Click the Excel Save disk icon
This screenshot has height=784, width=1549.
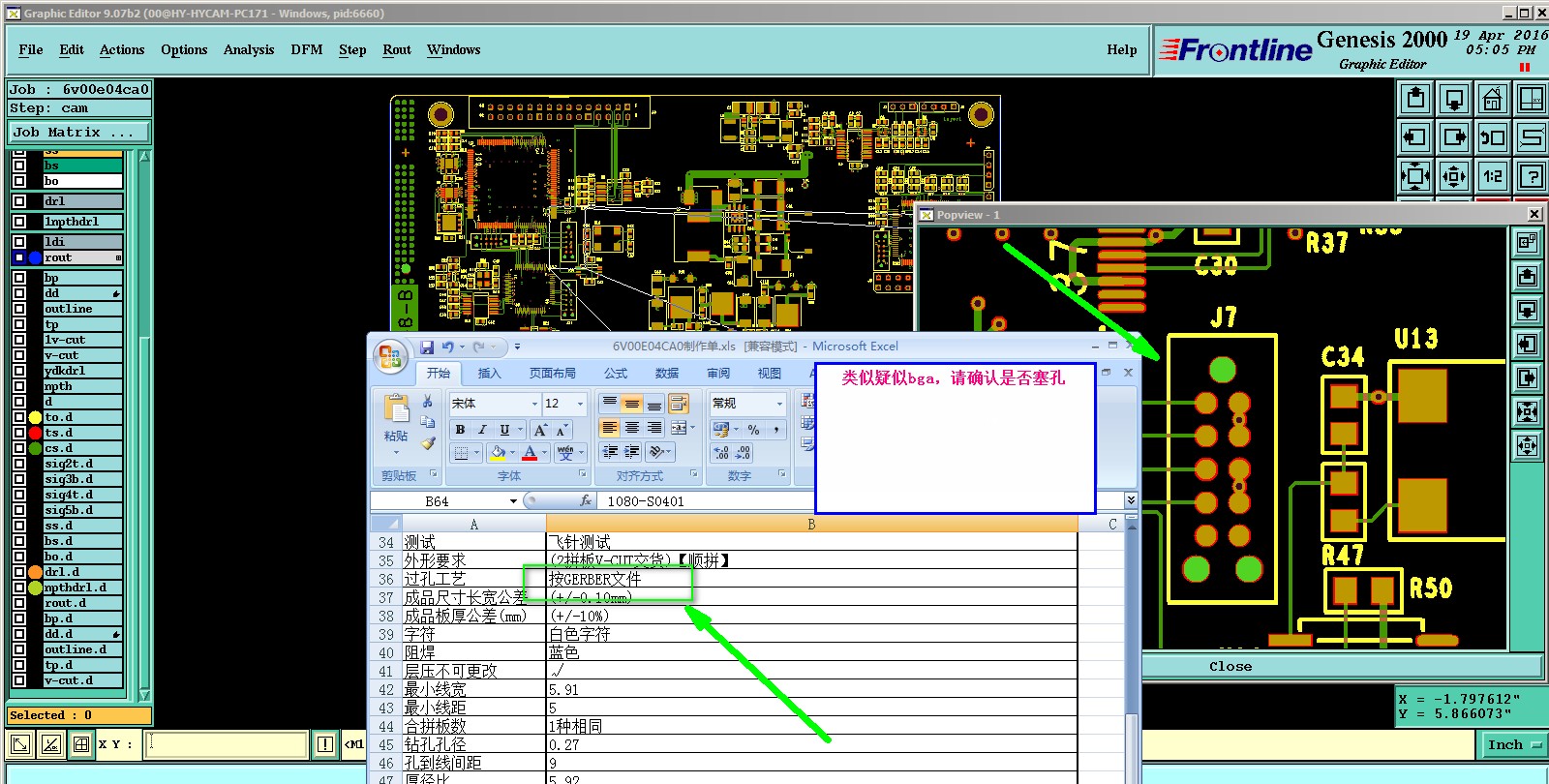[x=427, y=347]
